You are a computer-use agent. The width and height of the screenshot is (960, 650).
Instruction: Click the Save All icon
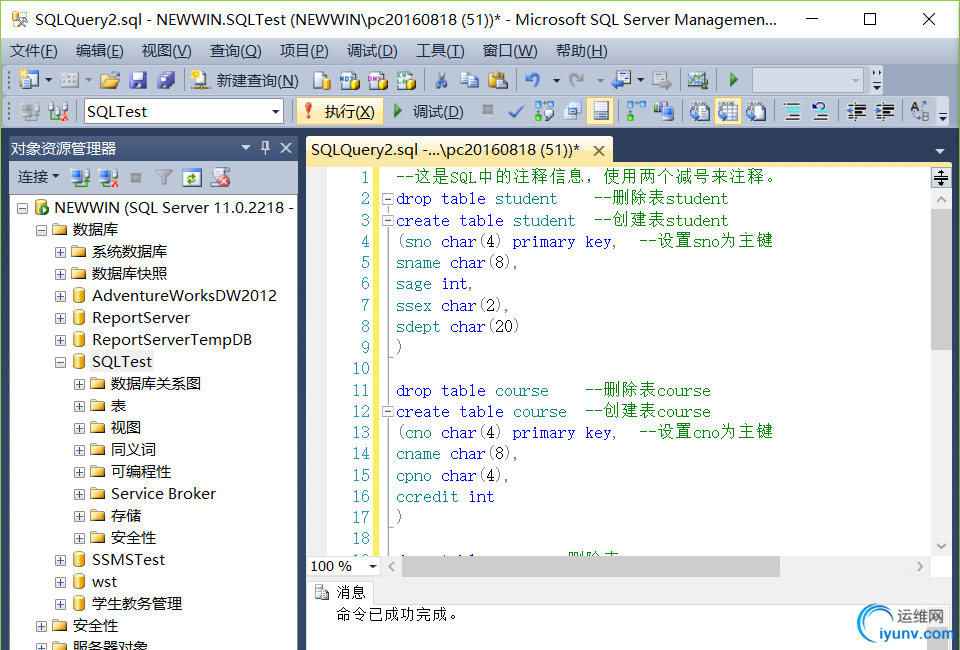coord(166,80)
